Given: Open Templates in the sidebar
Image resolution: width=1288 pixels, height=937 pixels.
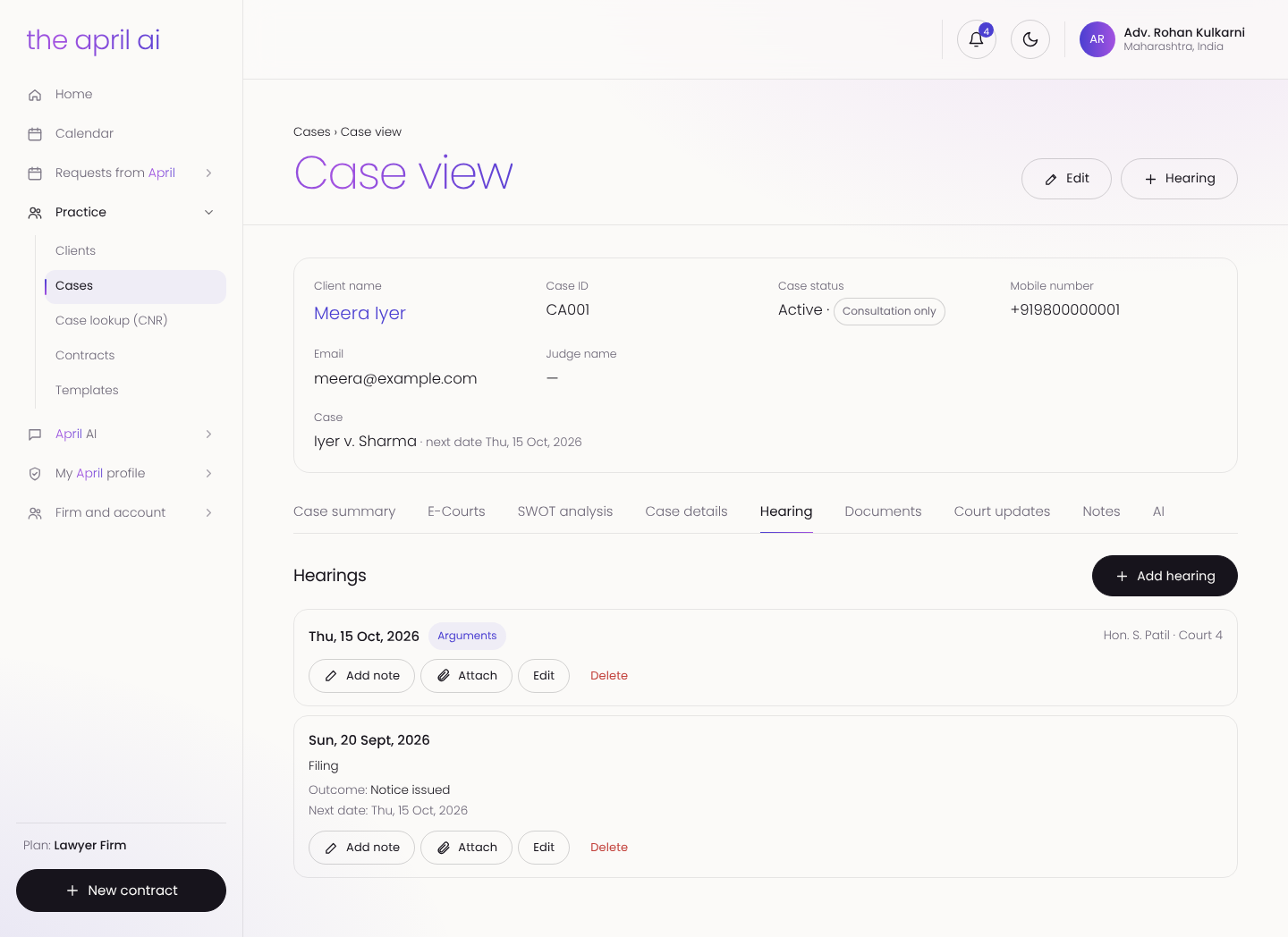Looking at the screenshot, I should coord(134,391).
